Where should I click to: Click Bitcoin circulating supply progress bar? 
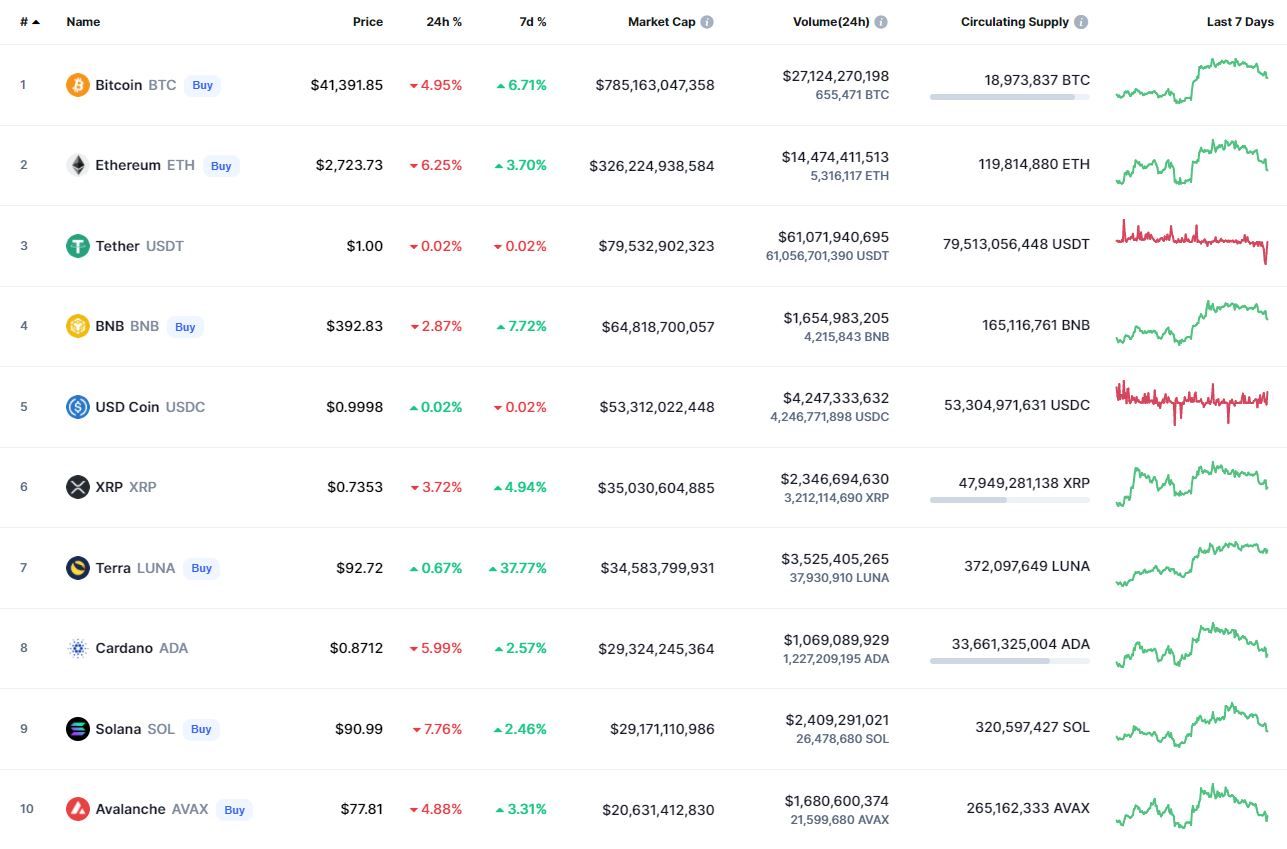[1010, 97]
